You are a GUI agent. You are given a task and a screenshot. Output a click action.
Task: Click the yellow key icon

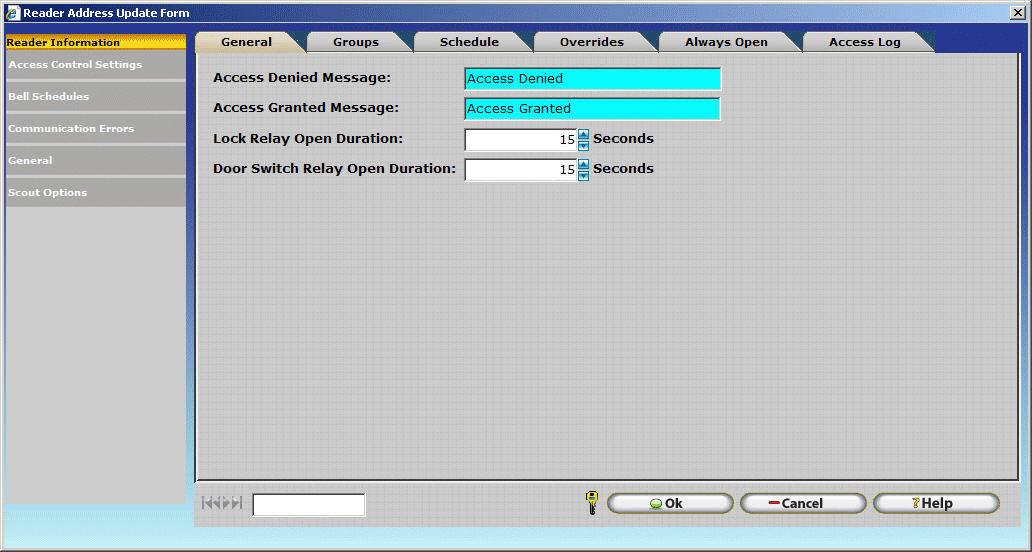click(x=591, y=502)
